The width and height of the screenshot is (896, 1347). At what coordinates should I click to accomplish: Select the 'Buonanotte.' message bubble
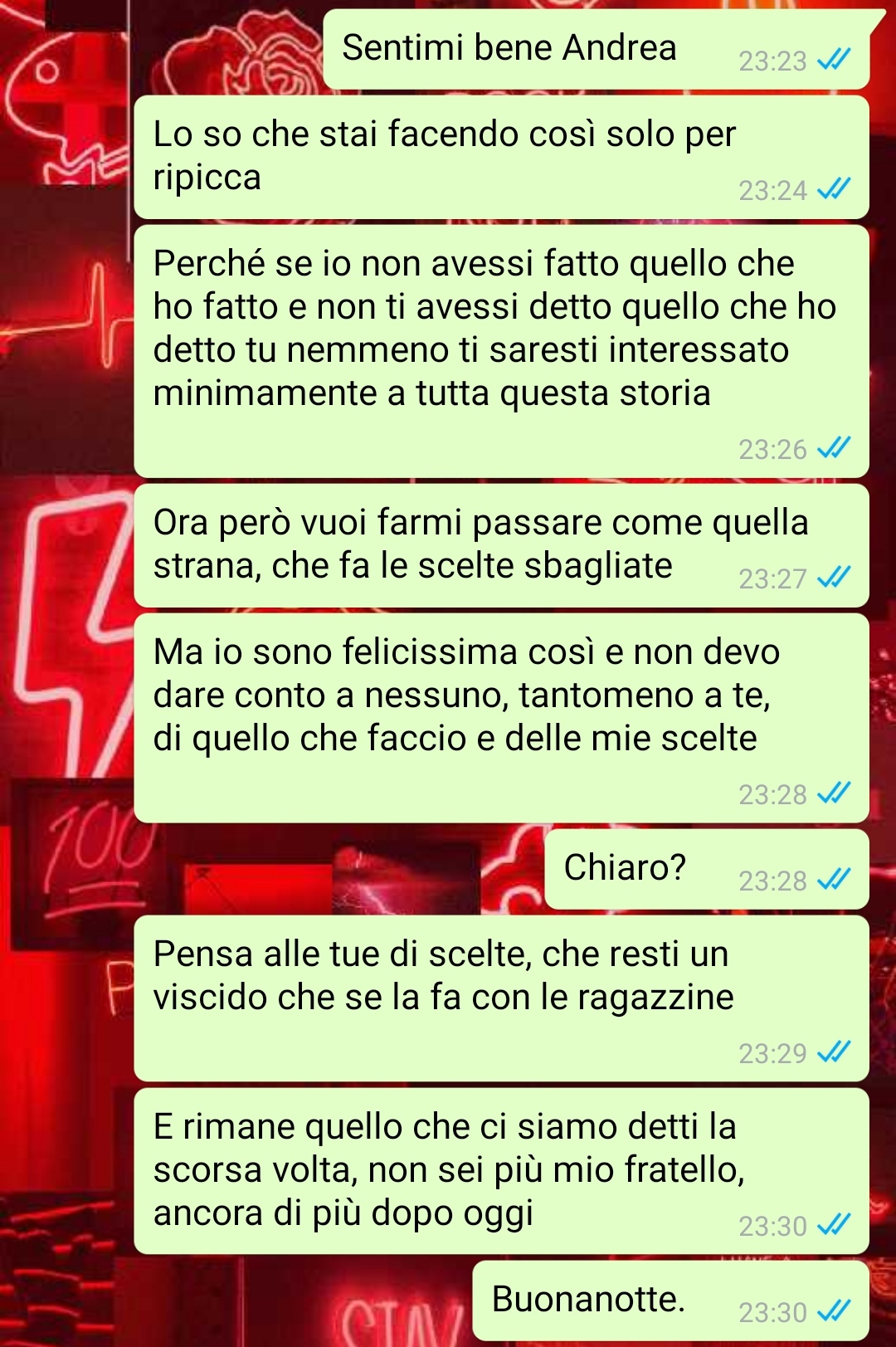[x=671, y=1301]
